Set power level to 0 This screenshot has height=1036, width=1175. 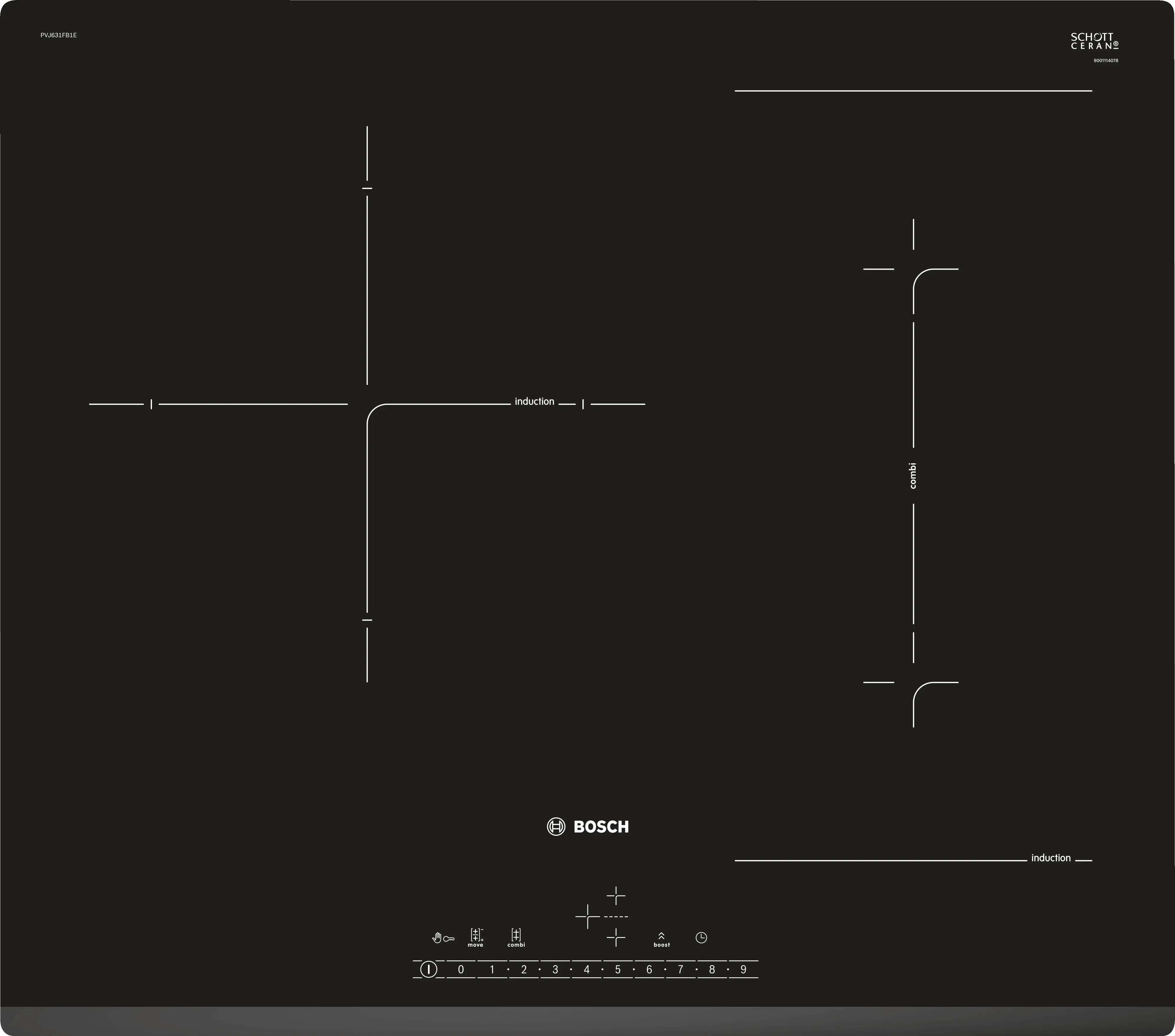461,969
